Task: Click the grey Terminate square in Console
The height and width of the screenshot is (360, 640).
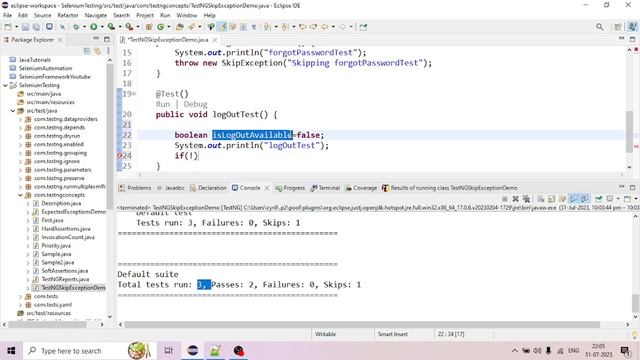Action: point(505,199)
